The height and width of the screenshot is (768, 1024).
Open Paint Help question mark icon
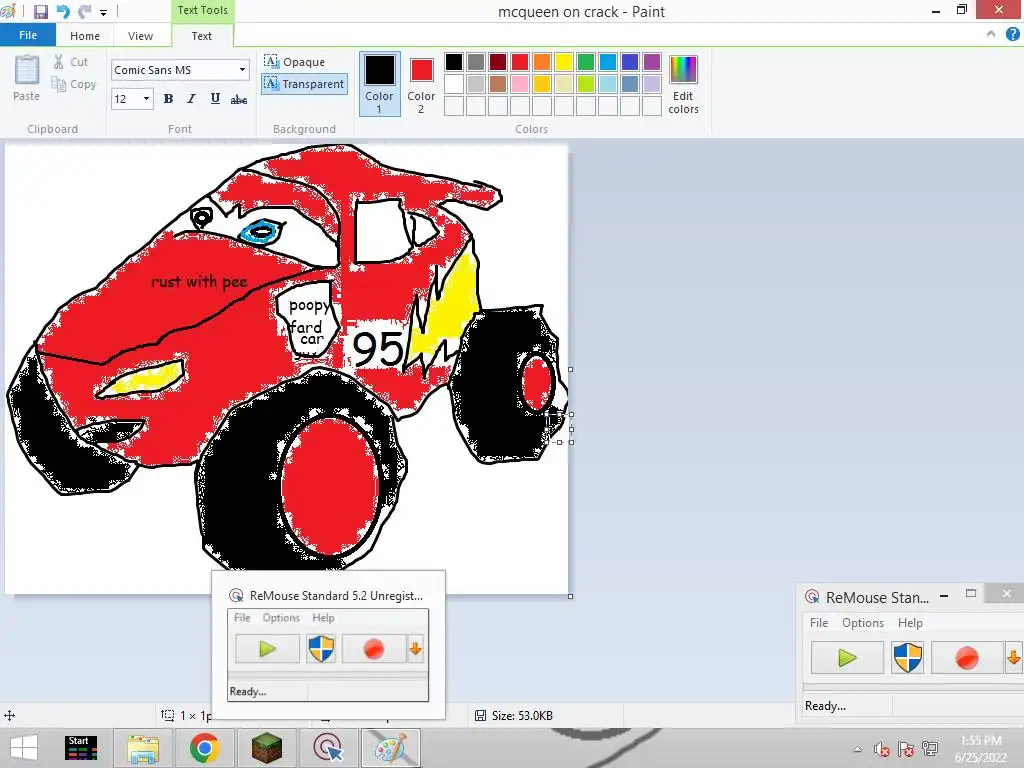click(x=1012, y=35)
